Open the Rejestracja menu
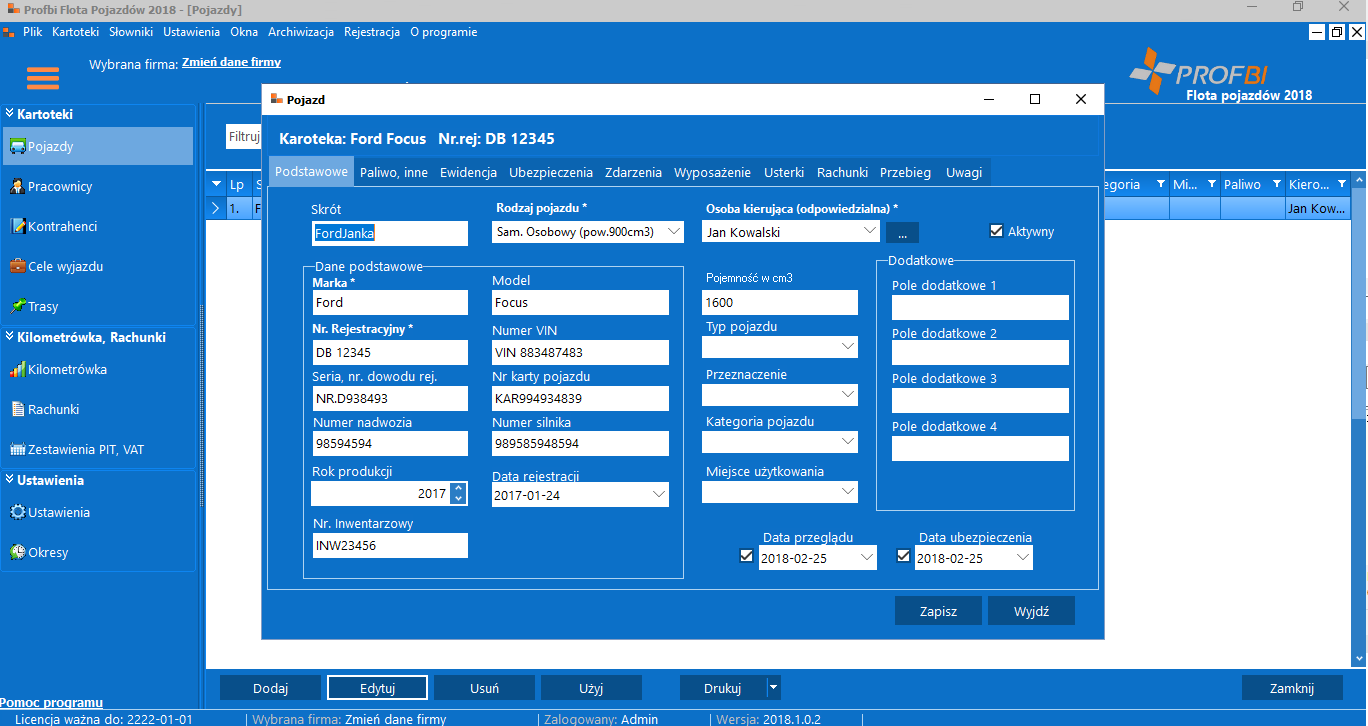The image size is (1368, 726). pyautogui.click(x=372, y=32)
